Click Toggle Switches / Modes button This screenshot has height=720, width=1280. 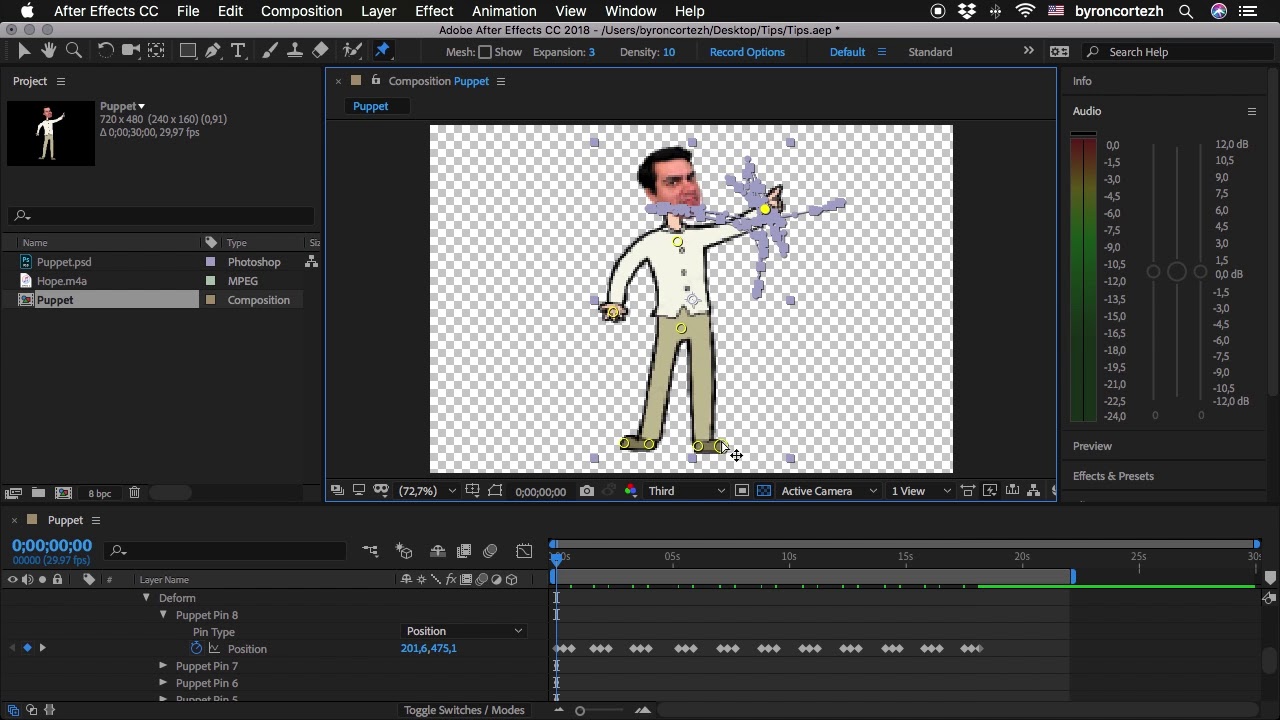(464, 710)
